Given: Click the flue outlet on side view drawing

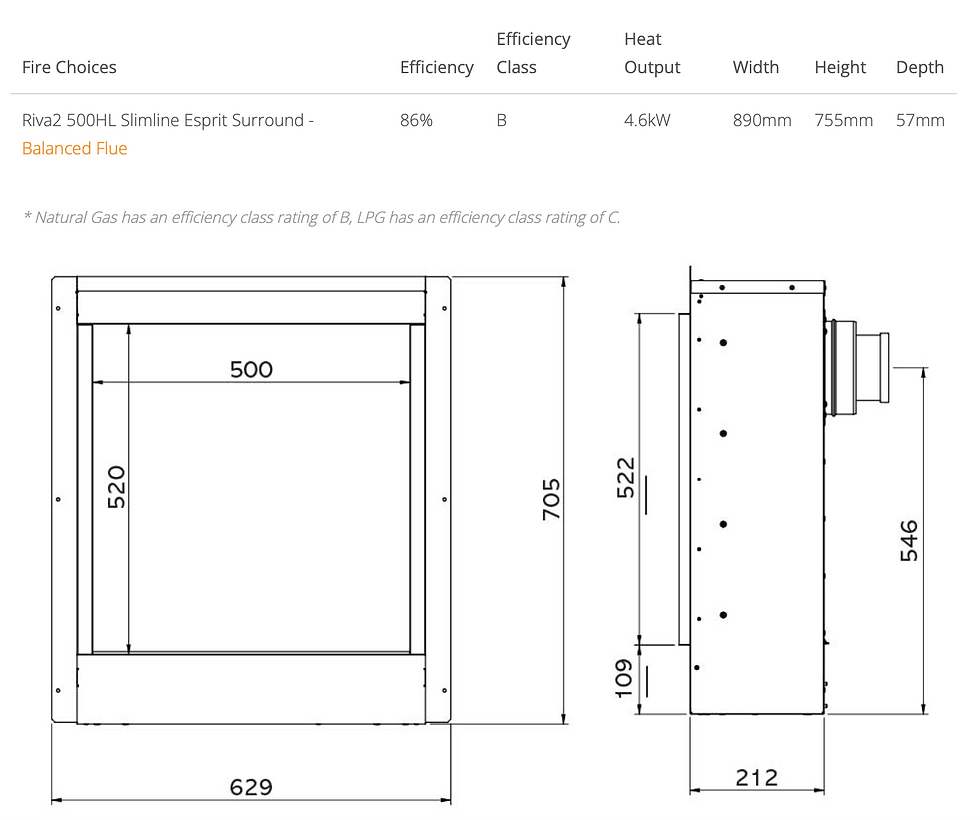Looking at the screenshot, I should point(858,368).
